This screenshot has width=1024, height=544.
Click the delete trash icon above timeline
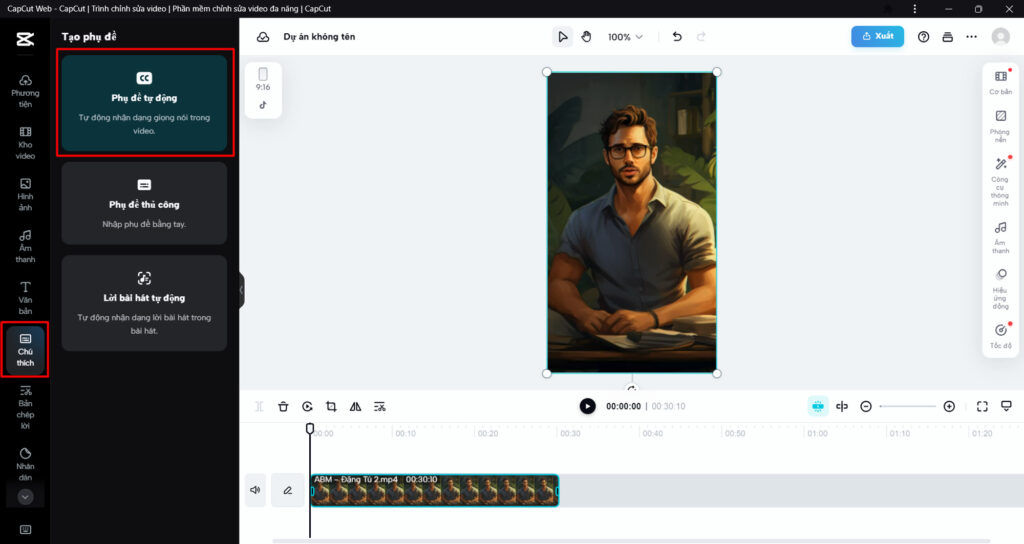(x=283, y=407)
